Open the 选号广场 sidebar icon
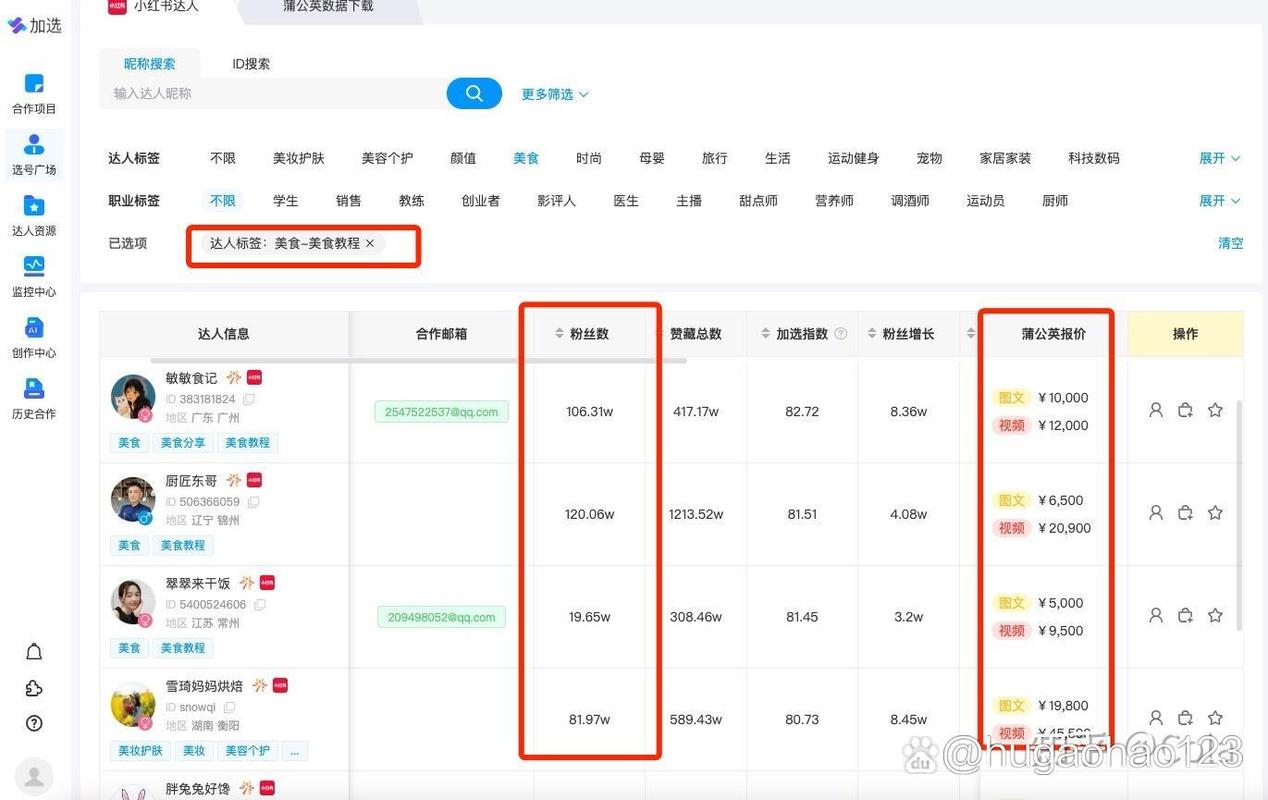Image resolution: width=1268 pixels, height=800 pixels. 34,154
